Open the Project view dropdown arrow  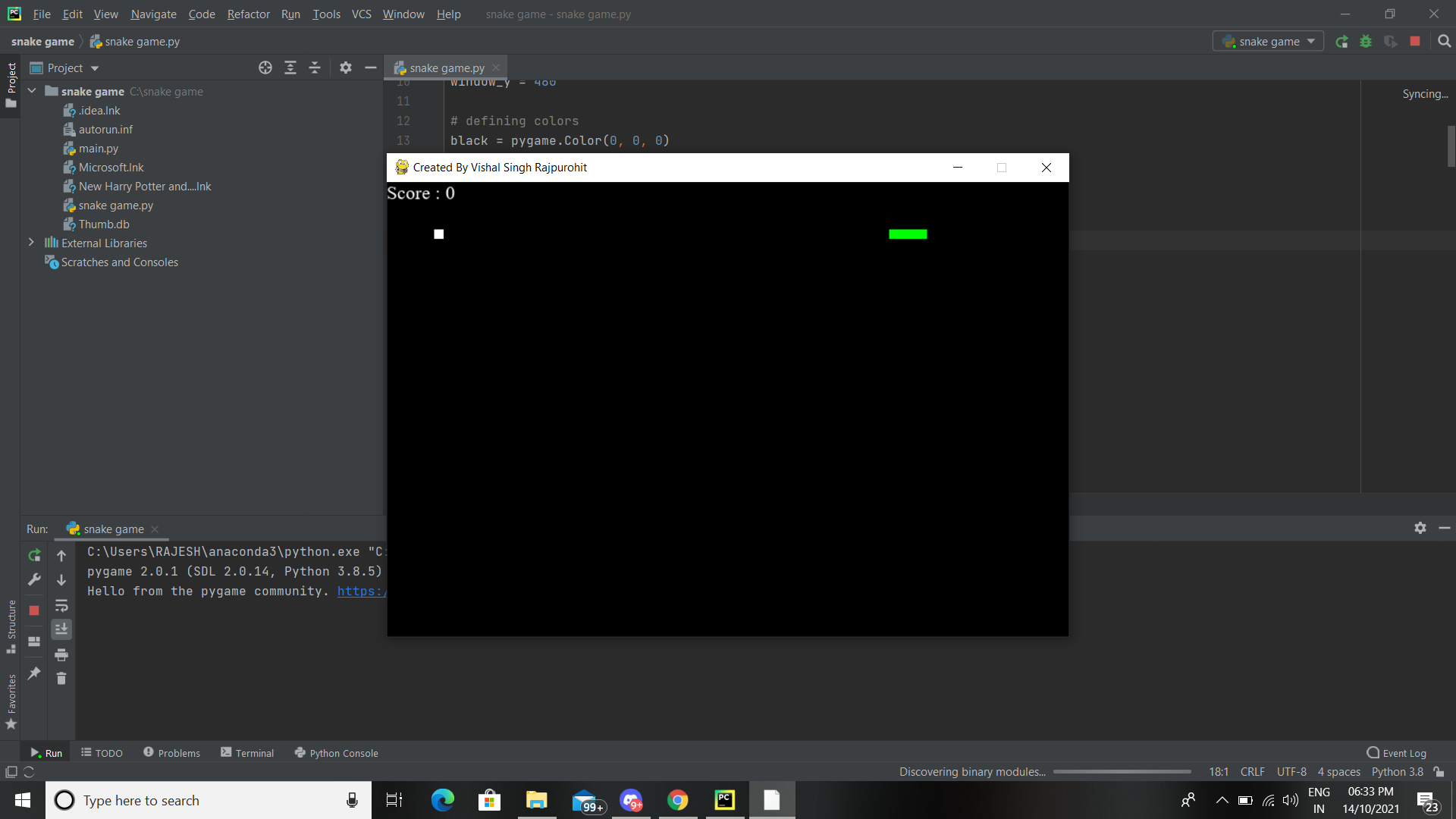pos(95,68)
